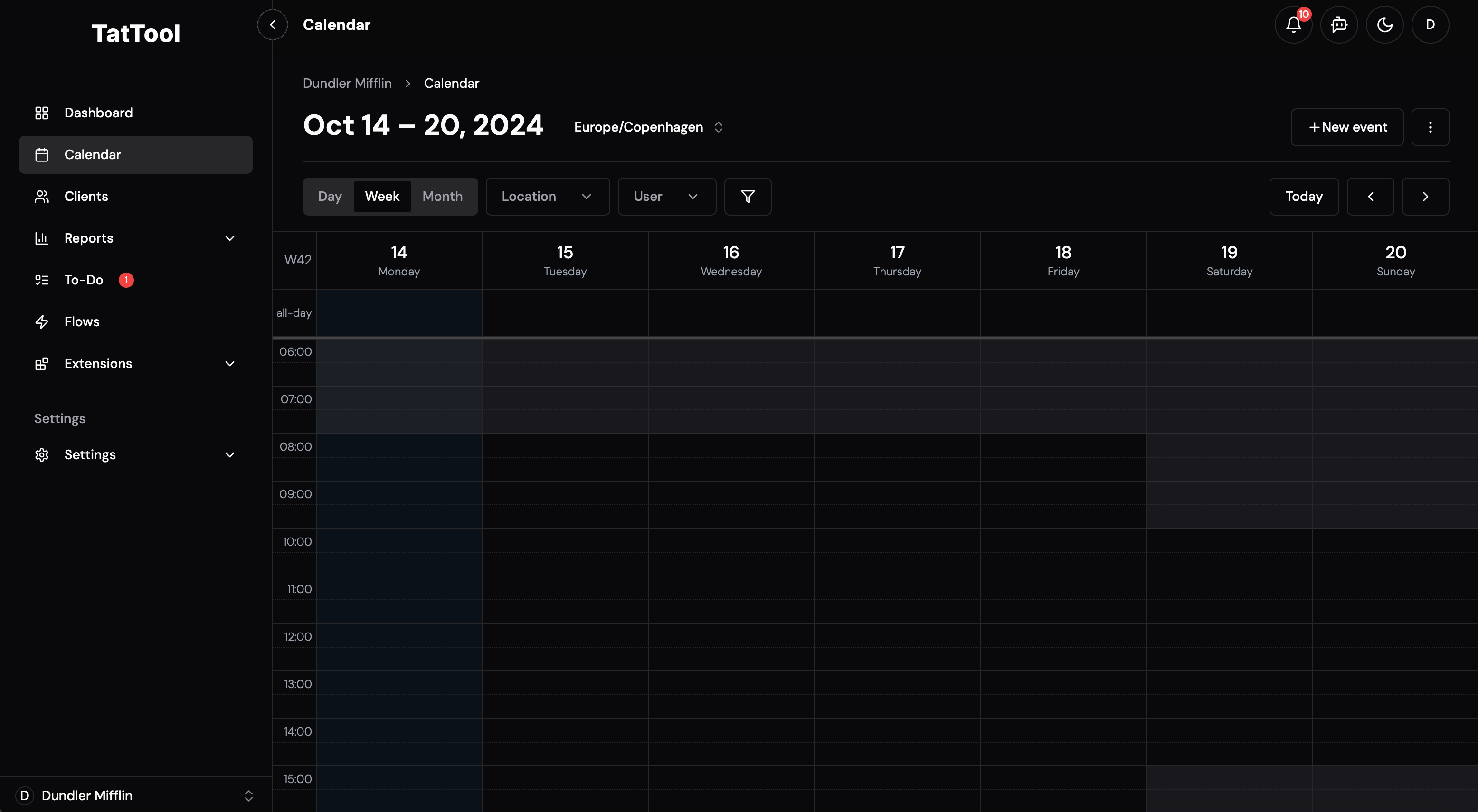Click the Dundler Mifflin D avatar in footer
This screenshot has width=1478, height=812.
point(24,795)
